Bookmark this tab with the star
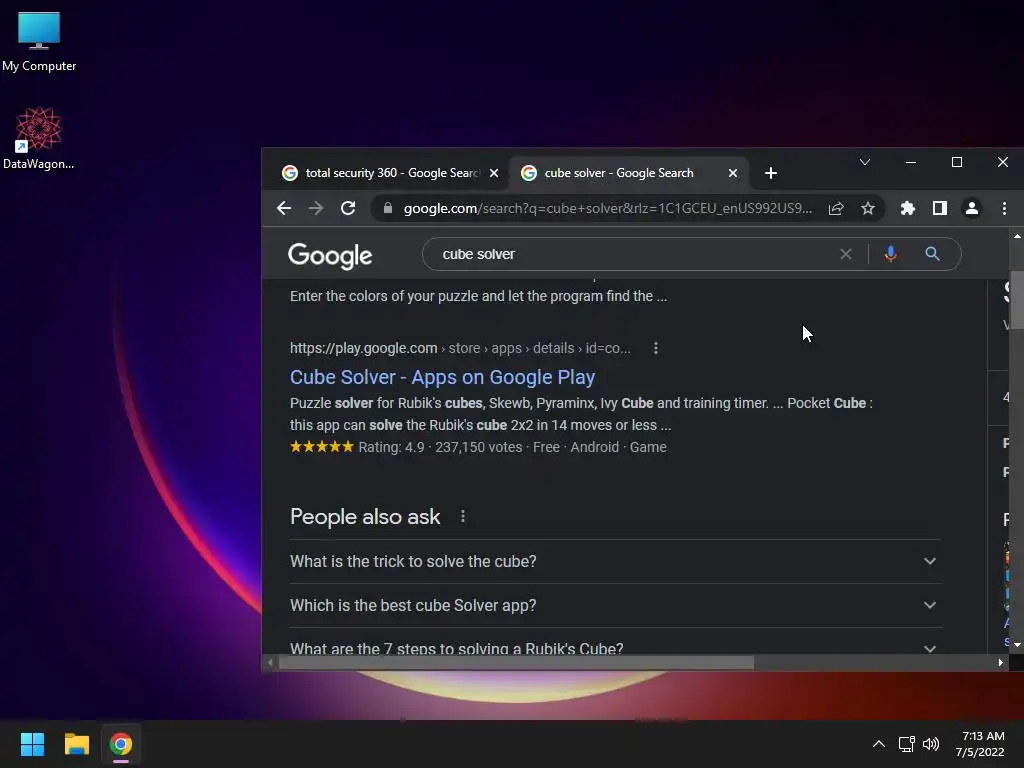1024x768 pixels. pos(868,208)
